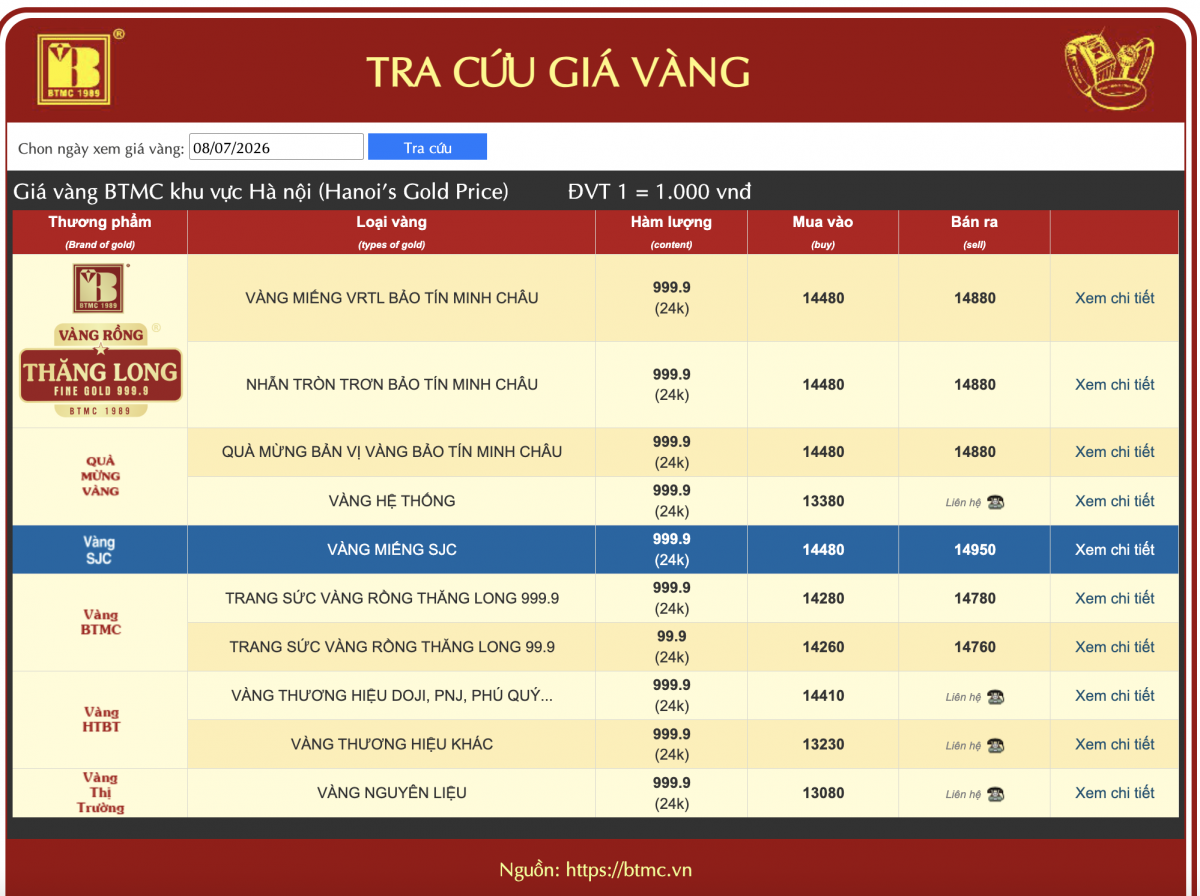Select the VÀNG HỆ THỐNG text
The height and width of the screenshot is (896, 1200).
[392, 501]
